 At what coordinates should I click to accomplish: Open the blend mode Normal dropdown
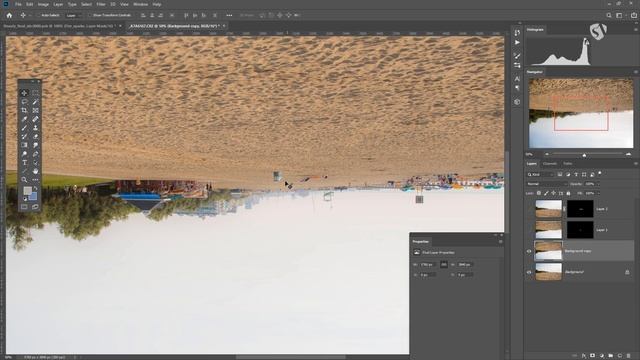click(x=547, y=184)
